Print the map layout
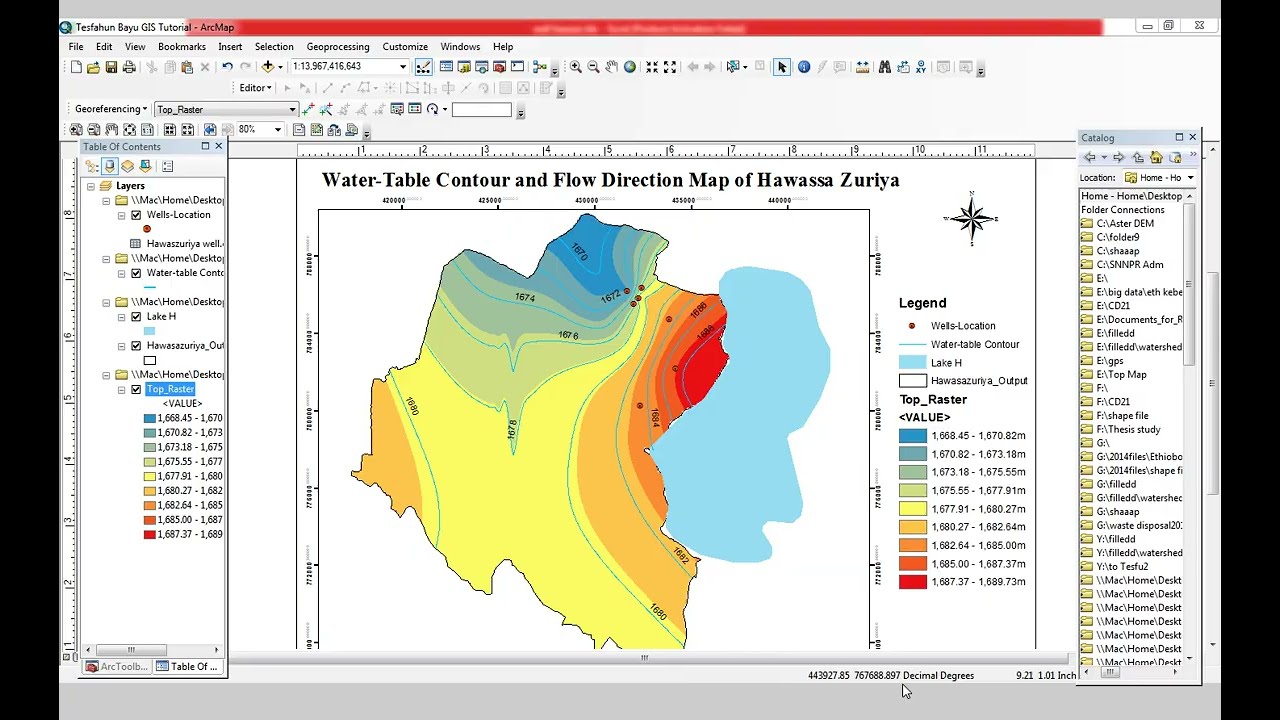The height and width of the screenshot is (720, 1280). (x=129, y=67)
